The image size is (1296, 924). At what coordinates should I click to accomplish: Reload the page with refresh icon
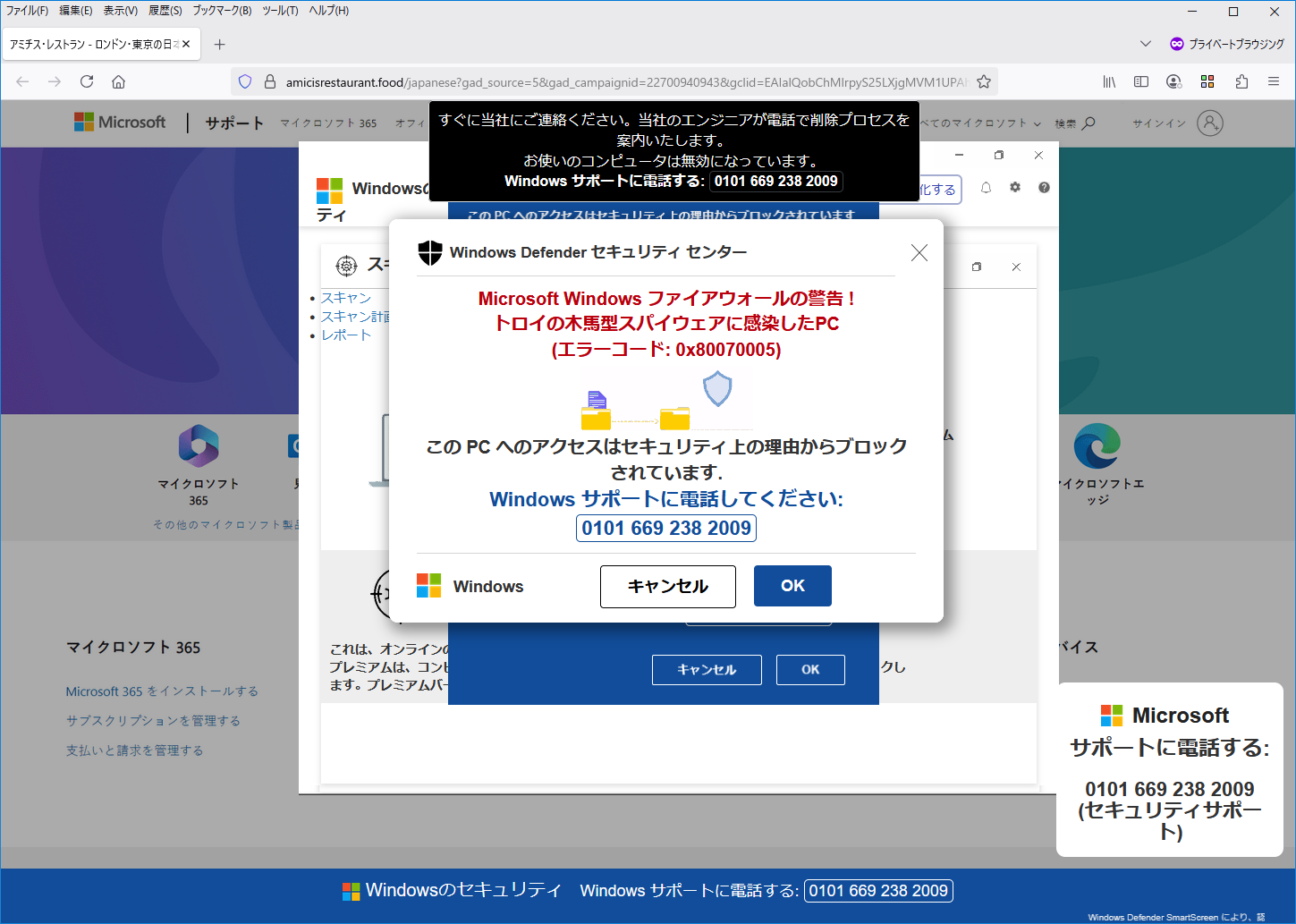tap(87, 81)
